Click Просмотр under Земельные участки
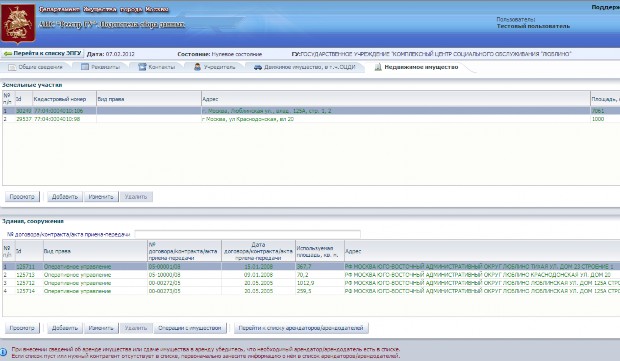 [22, 197]
